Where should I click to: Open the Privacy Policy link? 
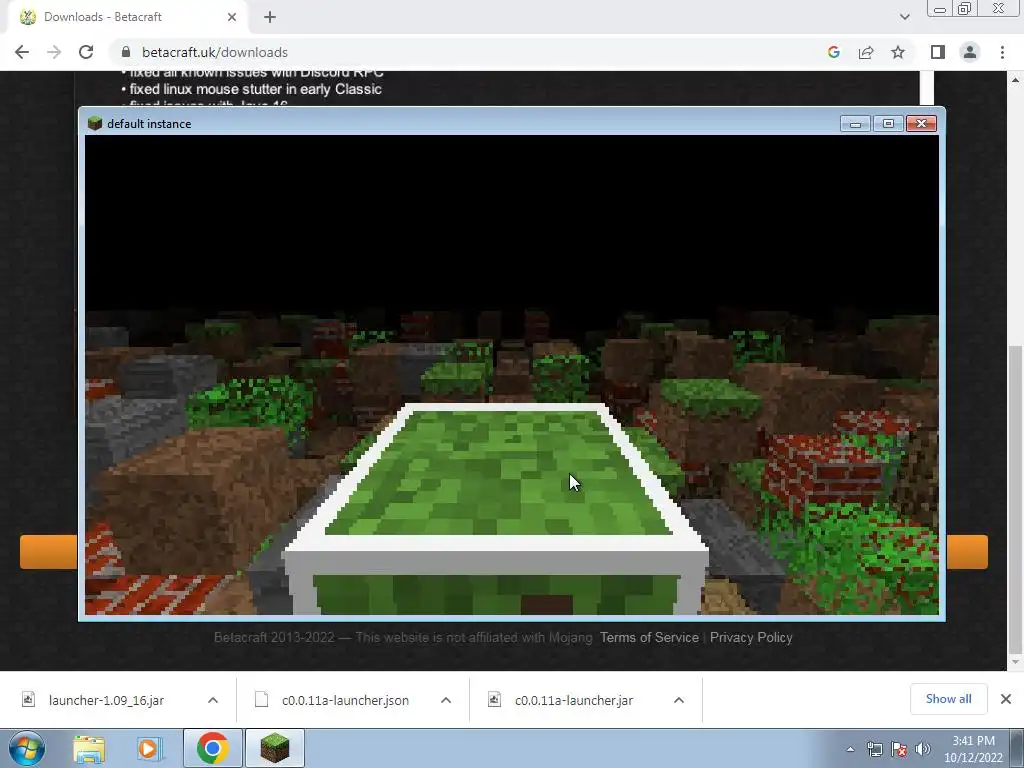[751, 637]
